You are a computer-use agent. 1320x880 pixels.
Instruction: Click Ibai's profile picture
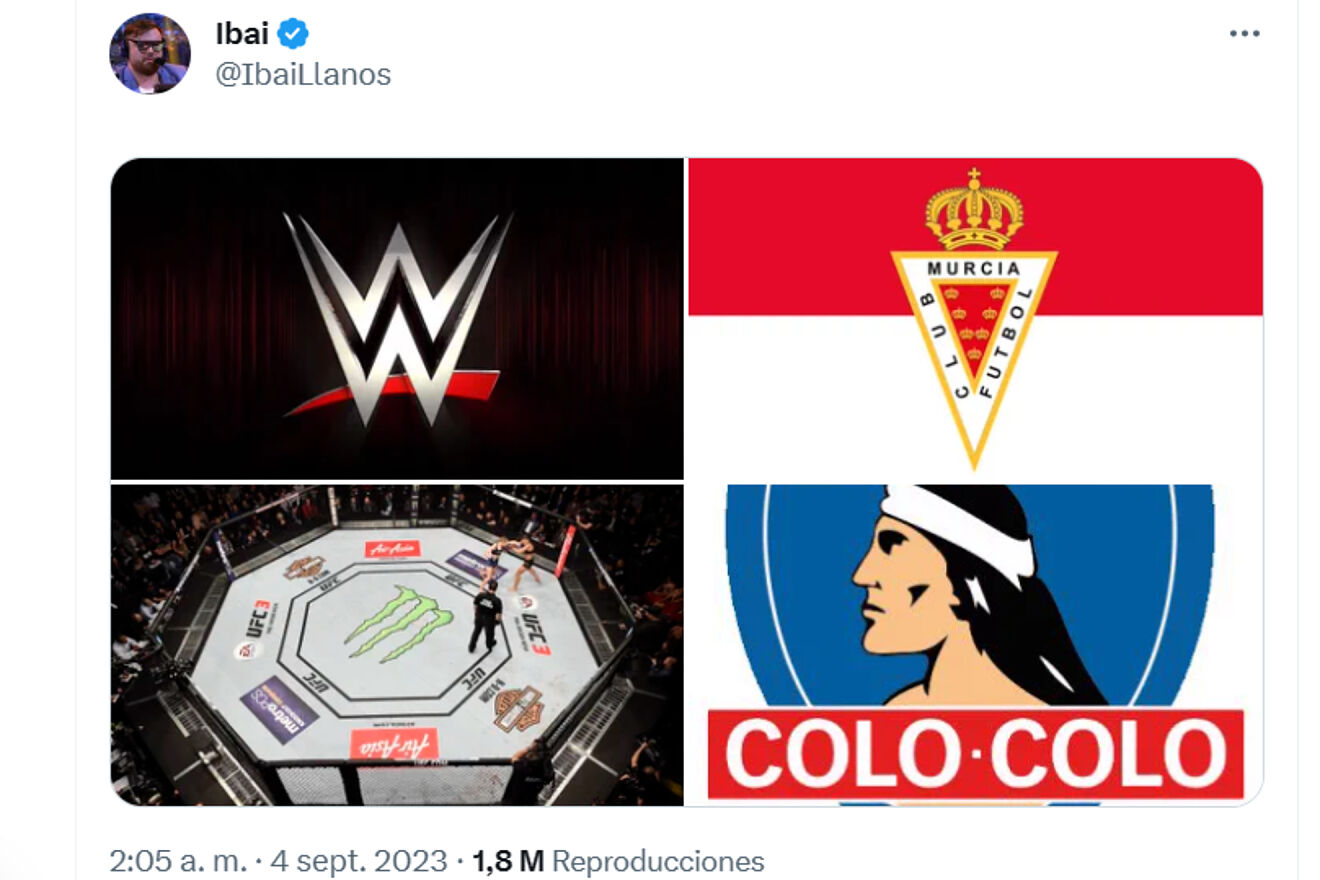point(148,52)
